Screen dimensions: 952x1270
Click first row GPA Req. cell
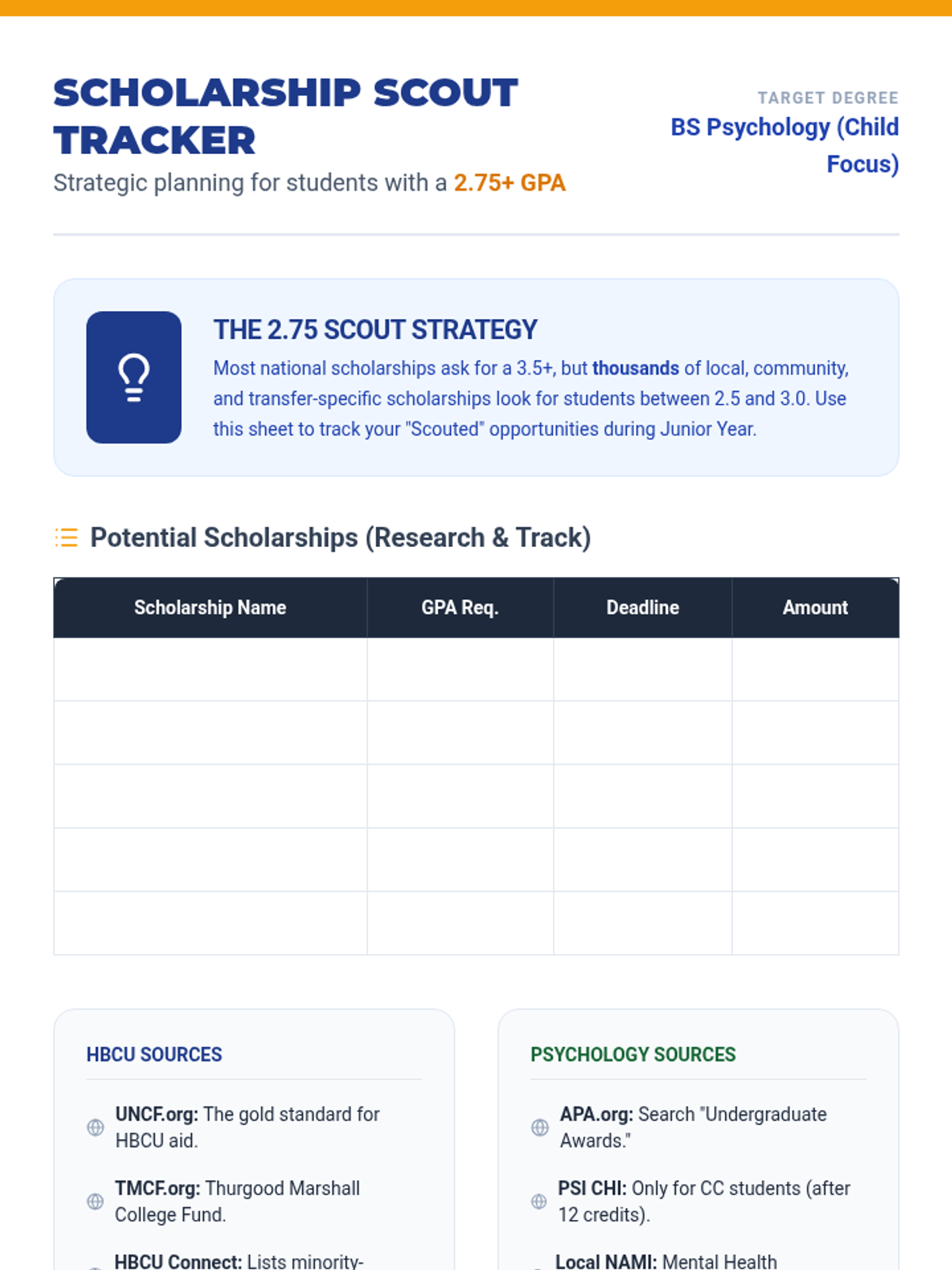[460, 669]
